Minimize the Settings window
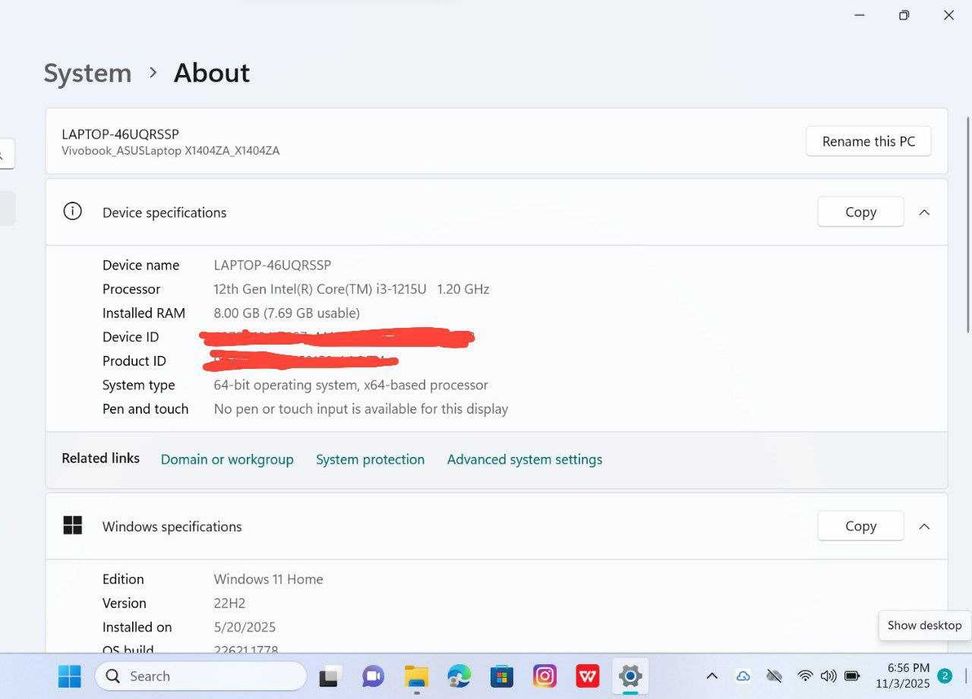The image size is (972, 699). (859, 15)
